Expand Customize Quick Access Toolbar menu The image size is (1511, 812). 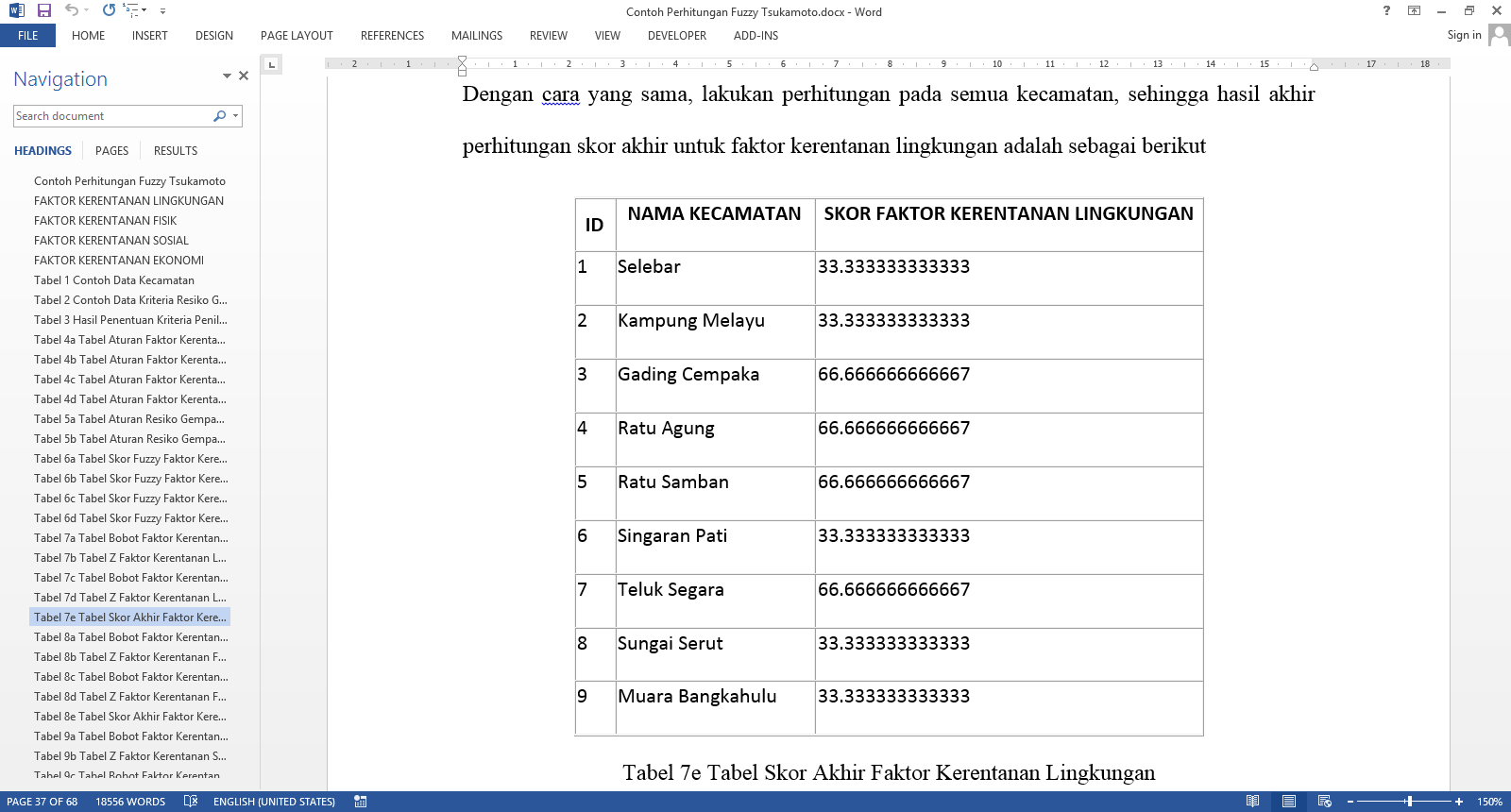[162, 11]
